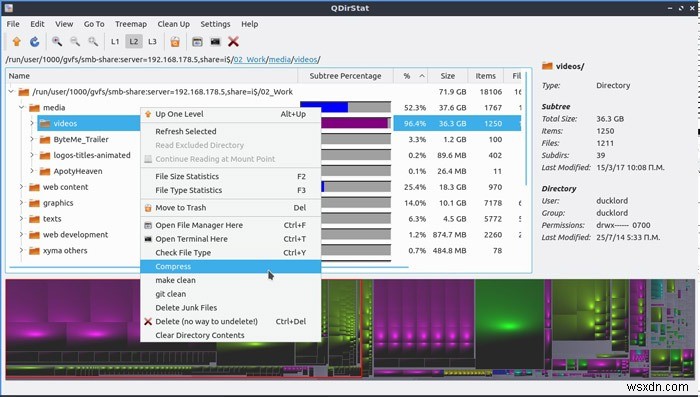Sort by the Subtree Percentage column header
This screenshot has height=397, width=700.
pyautogui.click(x=345, y=76)
